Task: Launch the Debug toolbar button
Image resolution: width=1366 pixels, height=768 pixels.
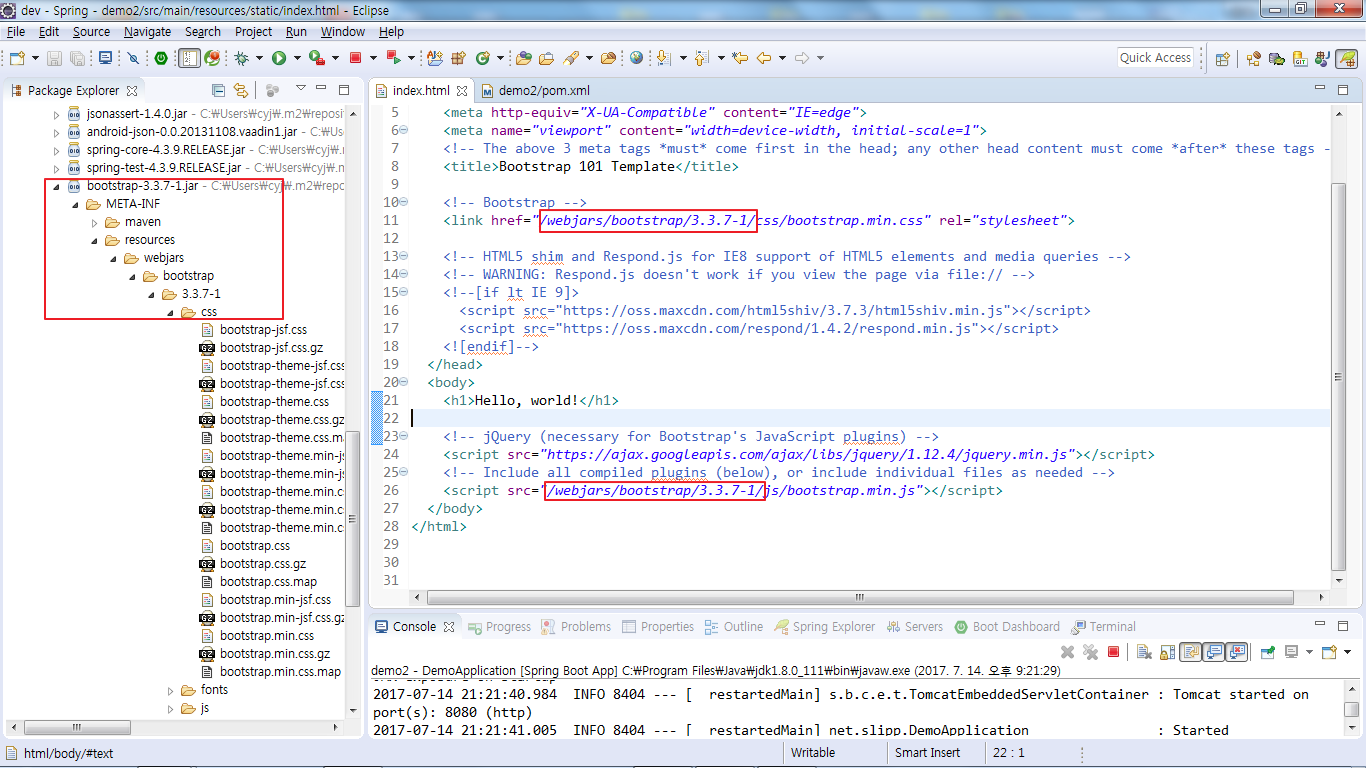Action: pyautogui.click(x=241, y=58)
